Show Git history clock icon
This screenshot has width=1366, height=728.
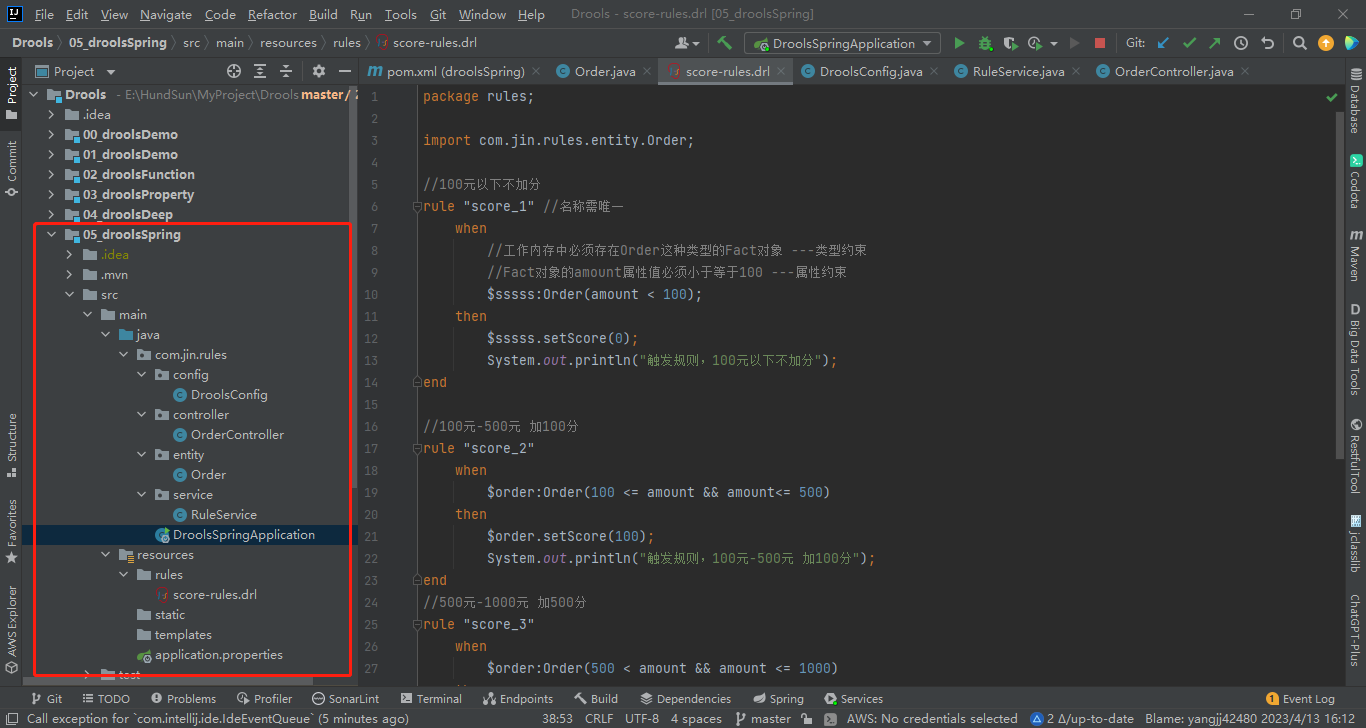1241,43
